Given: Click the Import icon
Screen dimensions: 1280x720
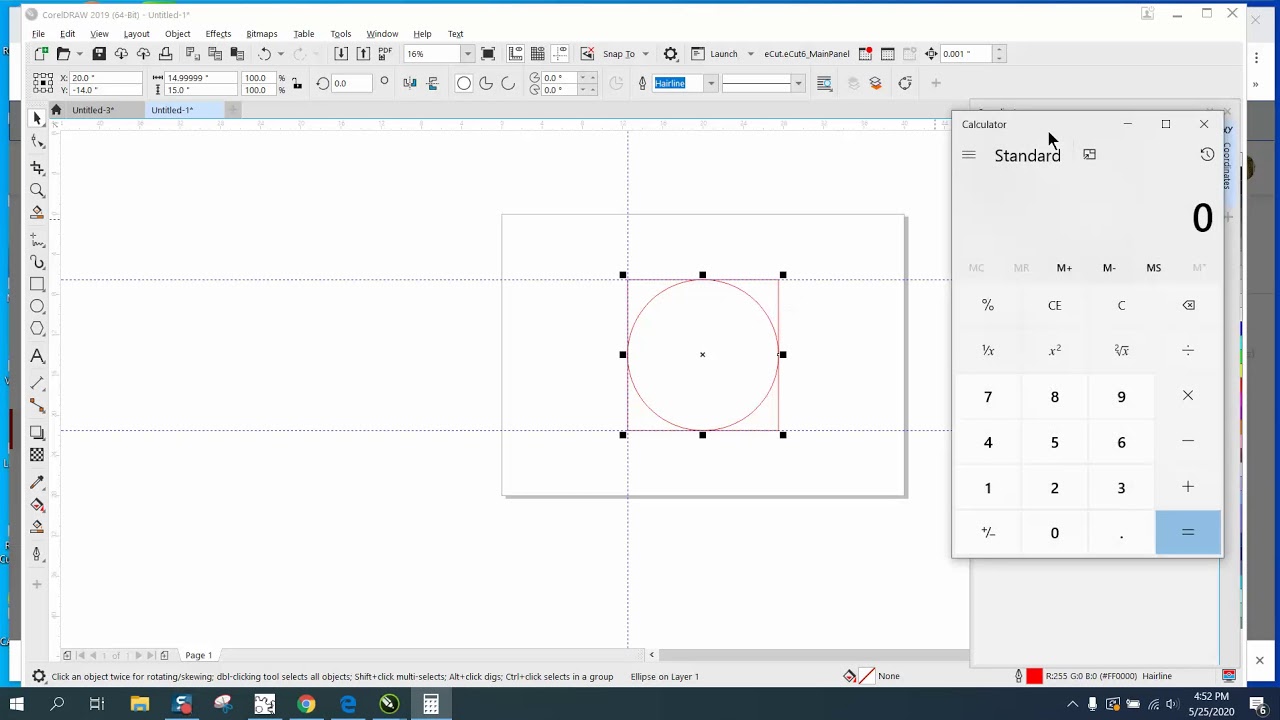Looking at the screenshot, I should [341, 54].
